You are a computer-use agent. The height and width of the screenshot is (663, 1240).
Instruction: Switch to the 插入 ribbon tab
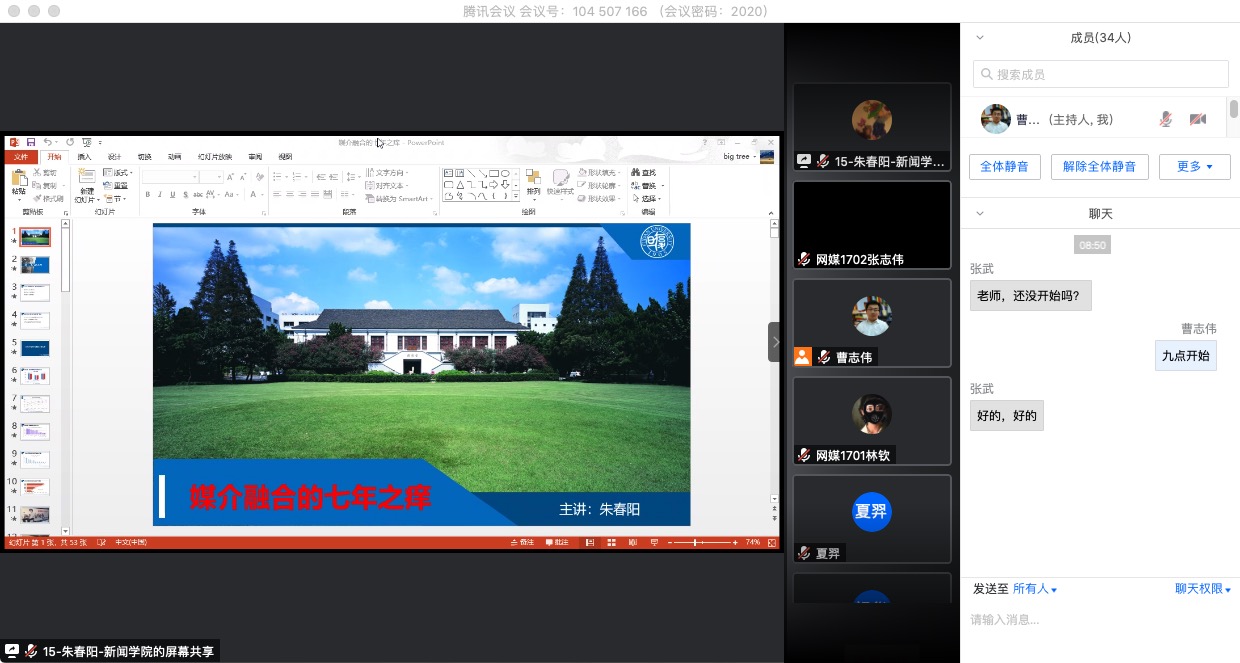pyautogui.click(x=84, y=157)
